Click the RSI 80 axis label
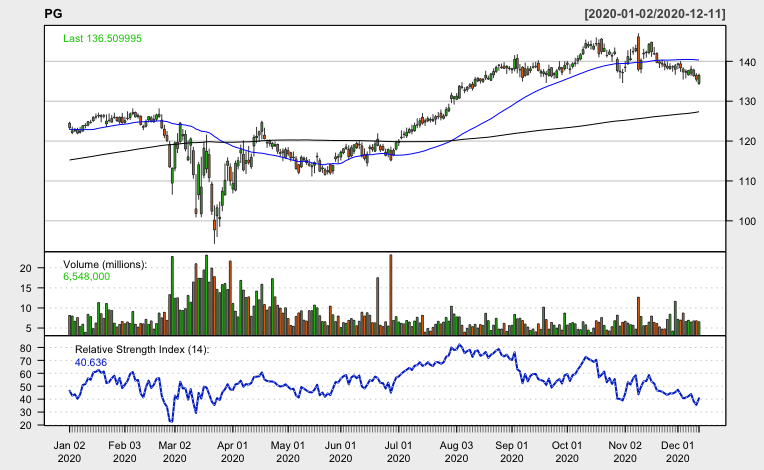The height and width of the screenshot is (470, 764). point(26,348)
